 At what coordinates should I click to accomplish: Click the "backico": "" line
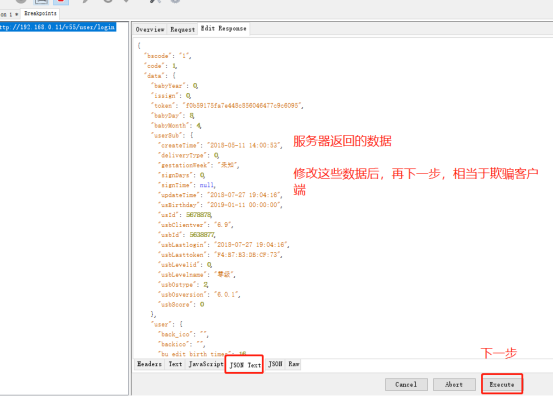182,344
